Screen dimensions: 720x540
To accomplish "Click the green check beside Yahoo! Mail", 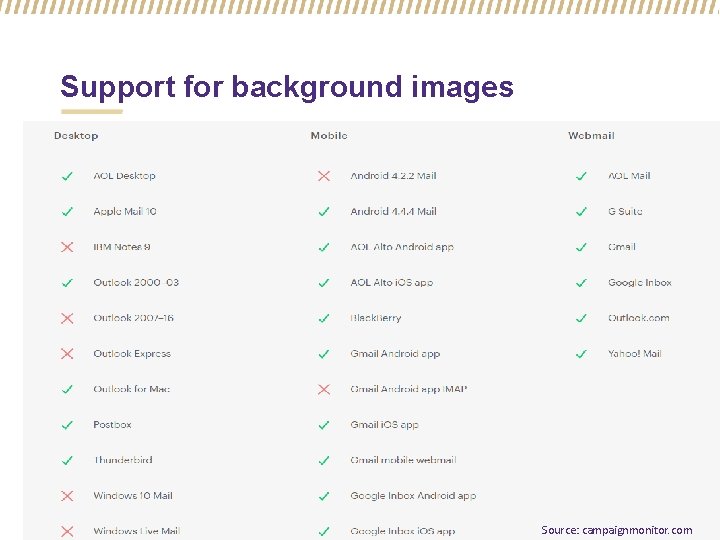I will 581,354.
